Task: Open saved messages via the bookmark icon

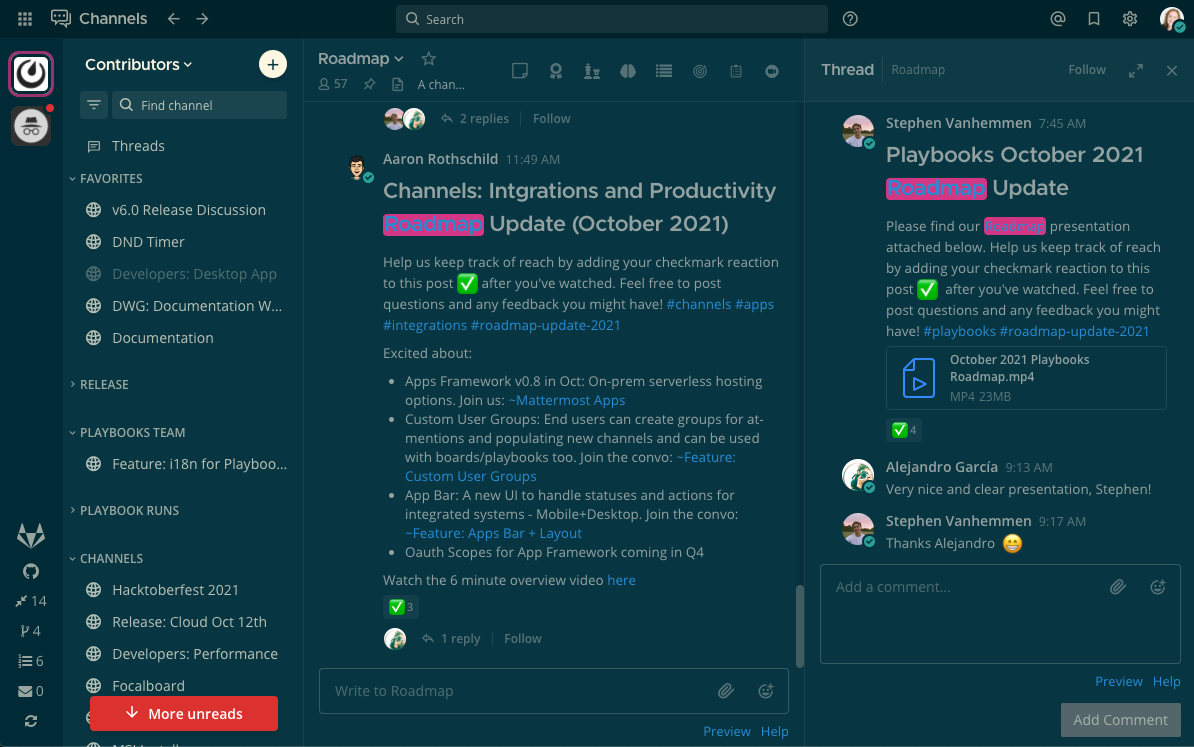Action: click(1093, 18)
